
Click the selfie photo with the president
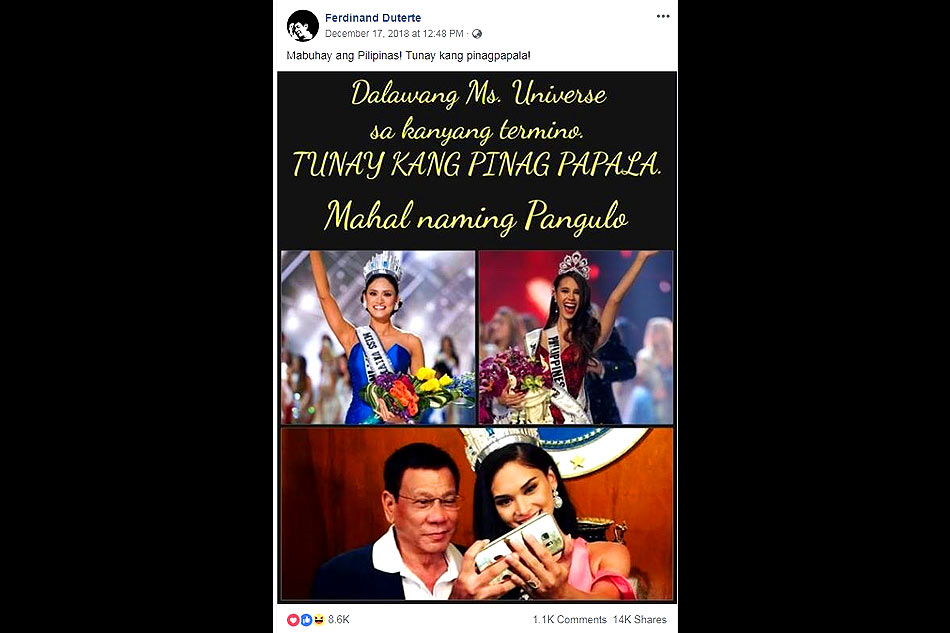(477, 514)
